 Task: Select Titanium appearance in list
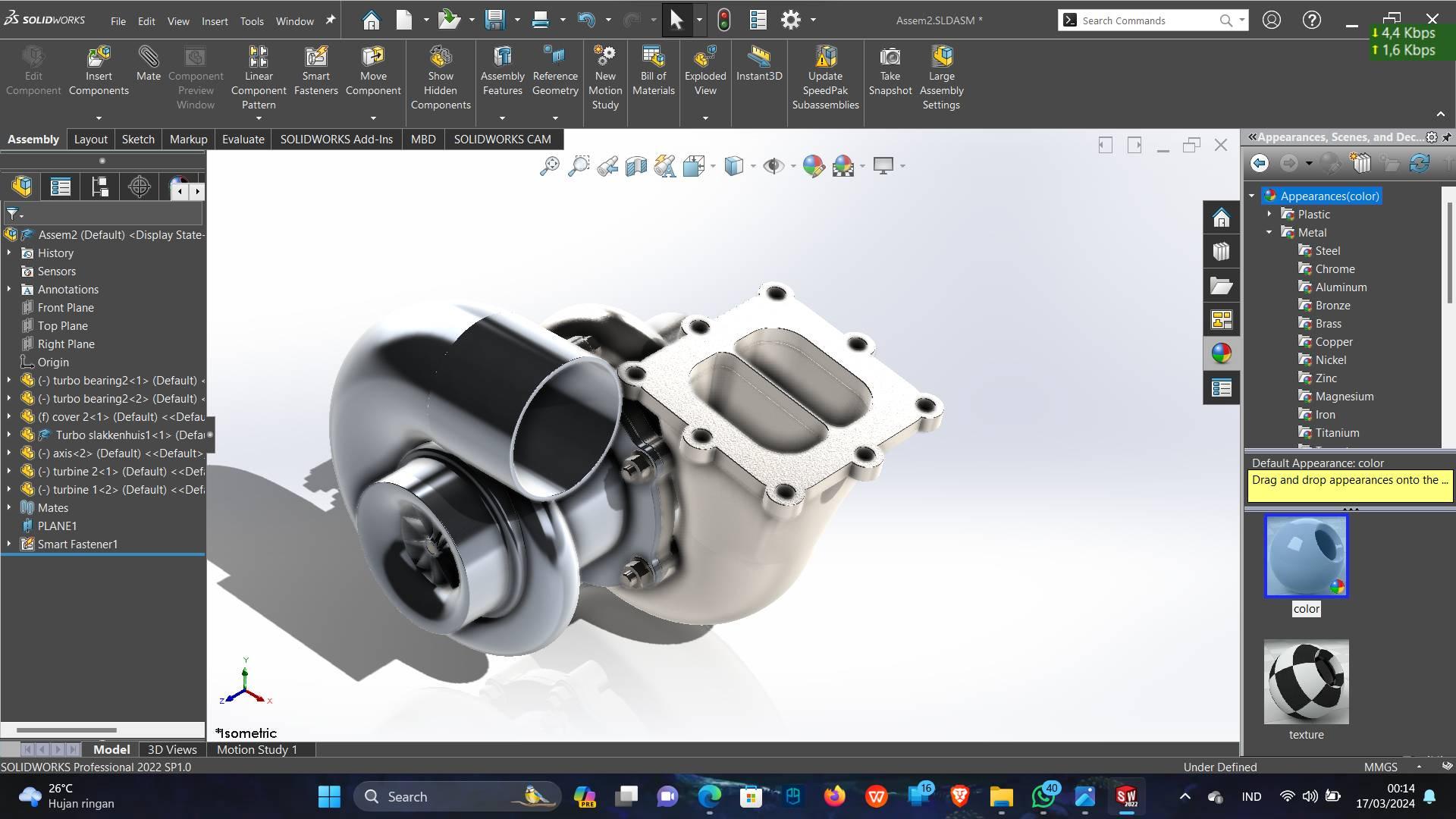[x=1337, y=433]
